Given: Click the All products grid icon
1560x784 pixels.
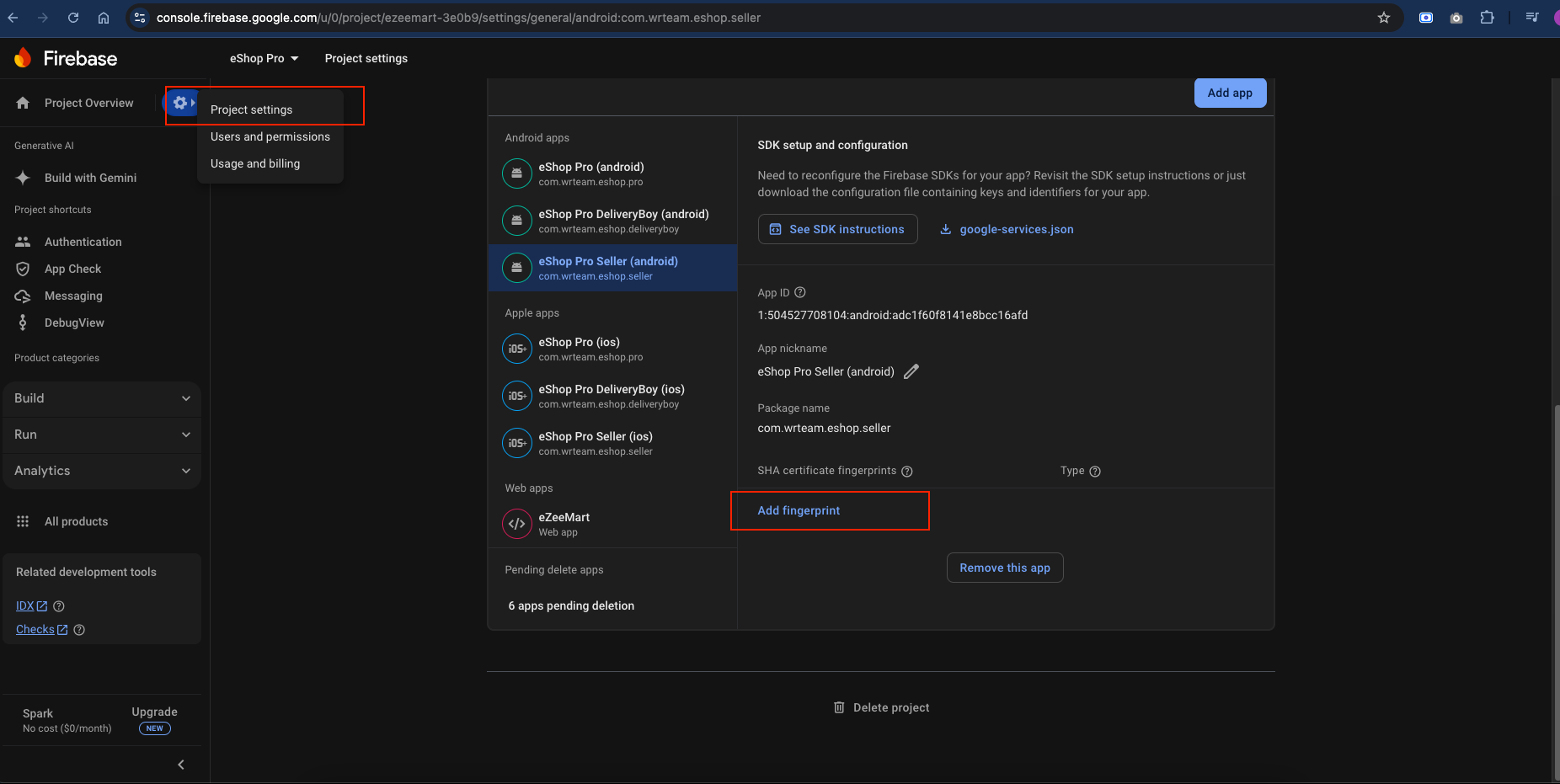Looking at the screenshot, I should (23, 521).
